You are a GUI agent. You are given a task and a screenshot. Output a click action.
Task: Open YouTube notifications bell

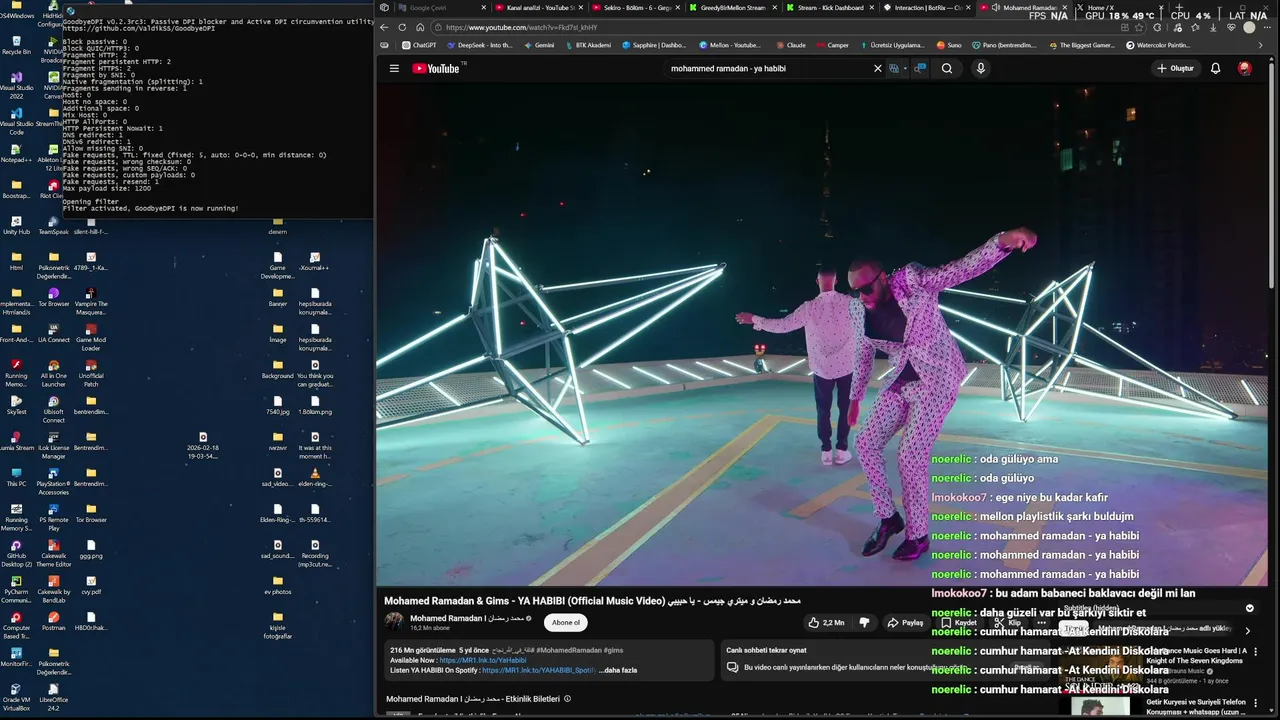(1215, 68)
